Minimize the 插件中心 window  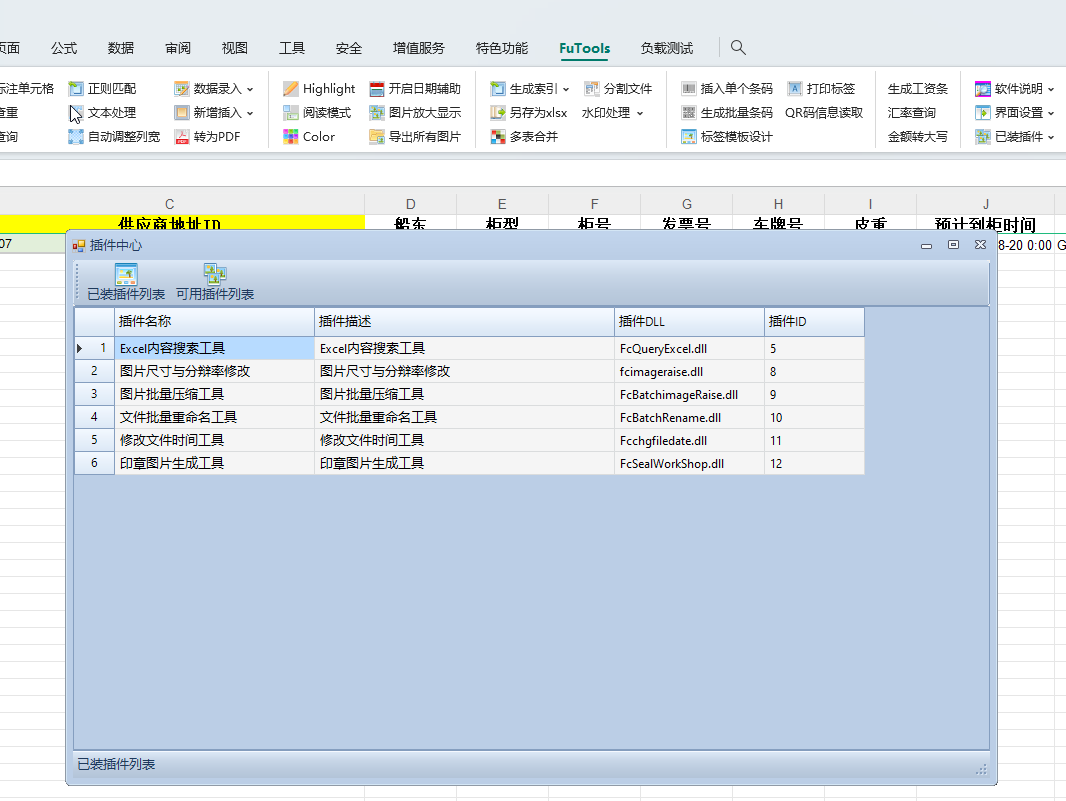coord(927,245)
